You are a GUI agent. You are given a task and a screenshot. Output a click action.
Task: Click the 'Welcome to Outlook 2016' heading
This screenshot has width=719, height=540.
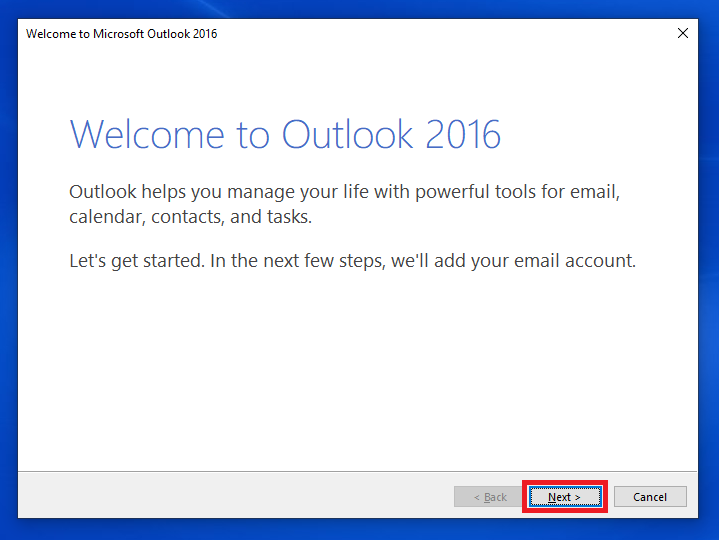point(285,134)
